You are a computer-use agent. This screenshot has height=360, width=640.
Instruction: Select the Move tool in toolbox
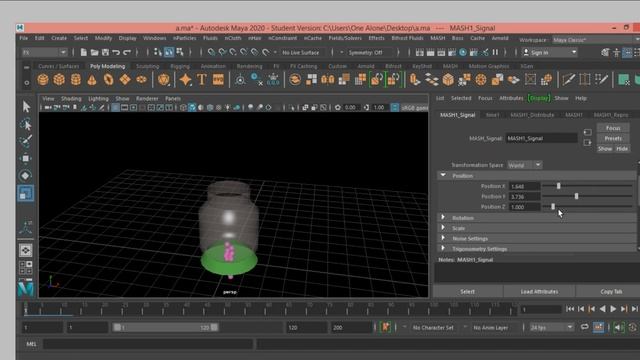tap(26, 158)
